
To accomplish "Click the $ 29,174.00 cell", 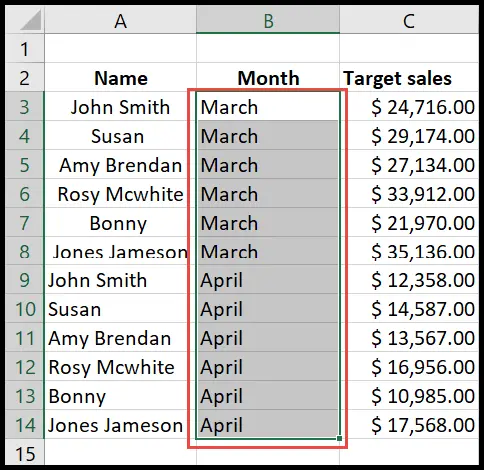I will pos(409,135).
